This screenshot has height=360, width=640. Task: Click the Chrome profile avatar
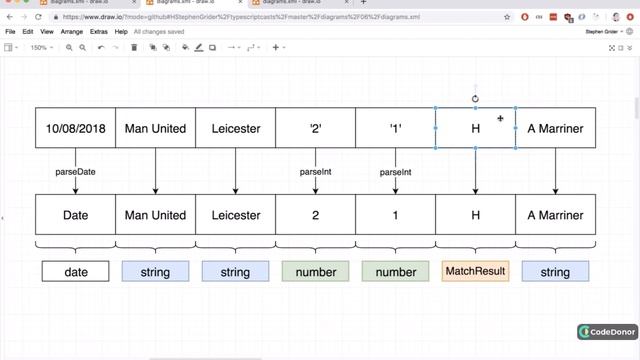(x=616, y=17)
